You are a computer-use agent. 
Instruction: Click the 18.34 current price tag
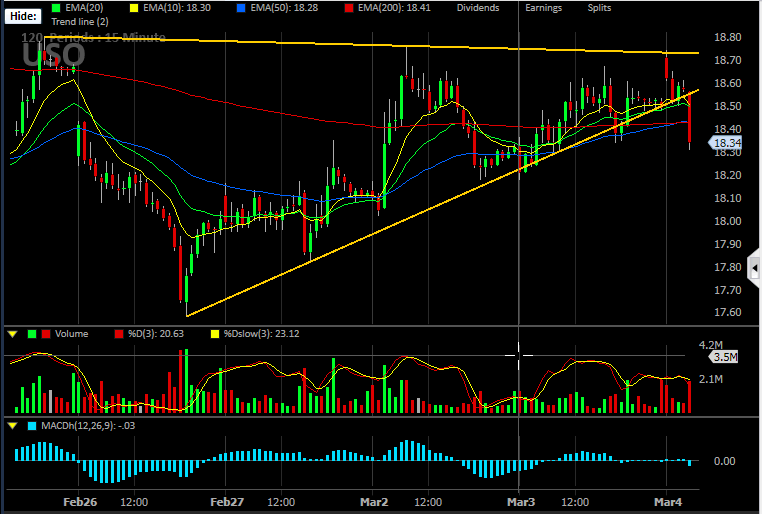pyautogui.click(x=725, y=143)
